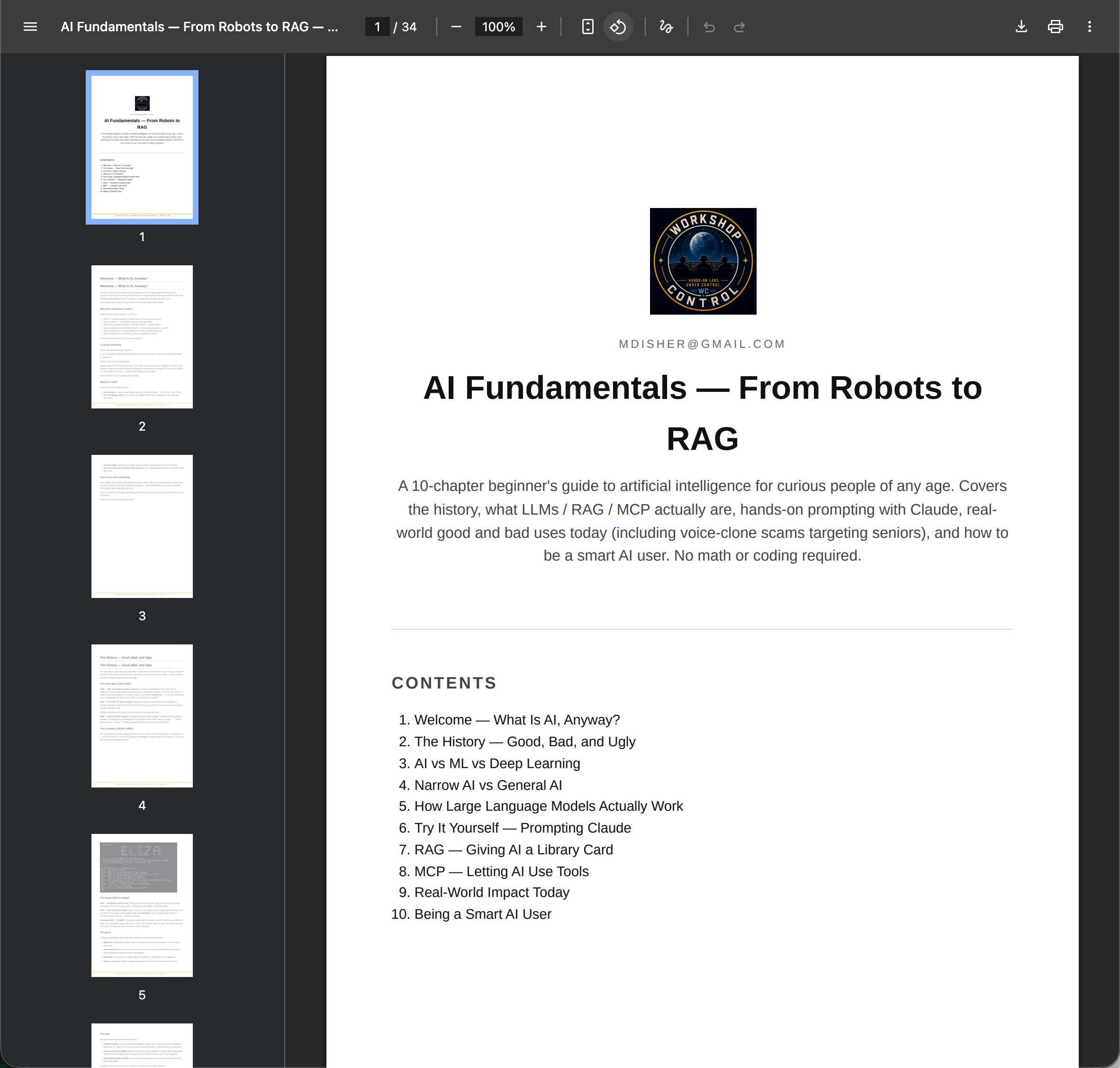Screen dimensions: 1120x1068
Task: Open 'MCP — Letting AI Use Tools'
Action: (501, 871)
